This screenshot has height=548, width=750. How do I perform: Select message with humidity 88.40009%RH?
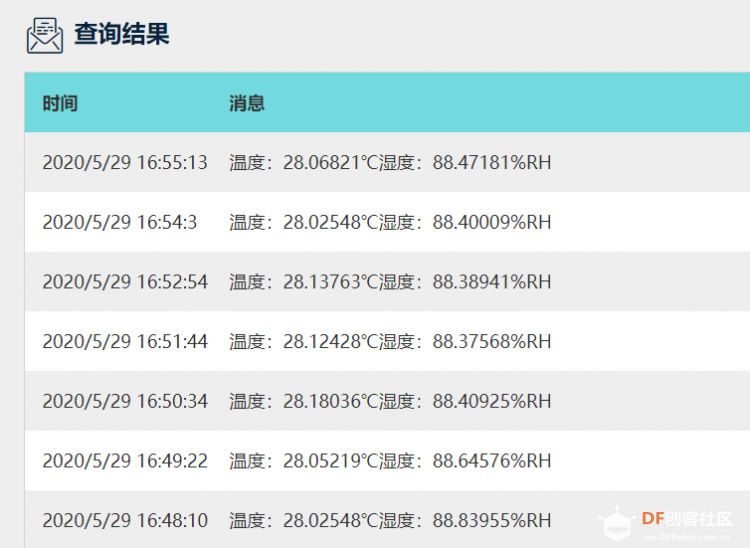[390, 222]
